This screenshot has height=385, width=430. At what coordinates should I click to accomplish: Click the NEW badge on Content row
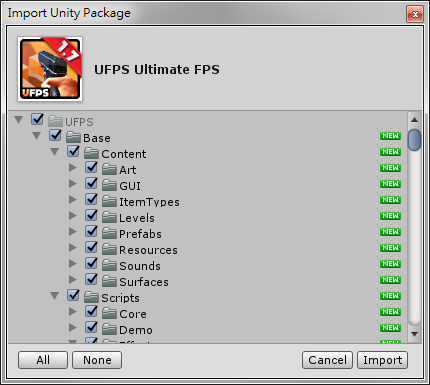coord(390,152)
